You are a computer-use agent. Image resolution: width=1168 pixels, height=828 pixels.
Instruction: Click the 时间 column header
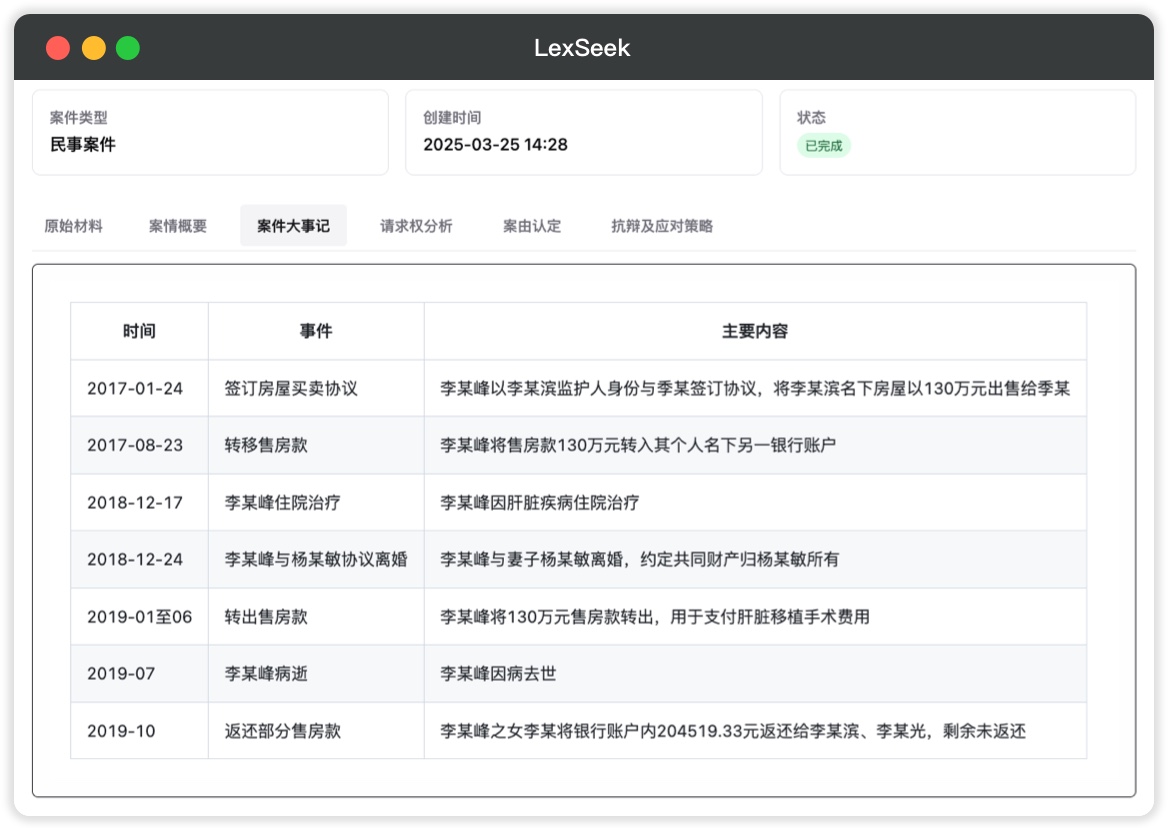pyautogui.click(x=139, y=331)
